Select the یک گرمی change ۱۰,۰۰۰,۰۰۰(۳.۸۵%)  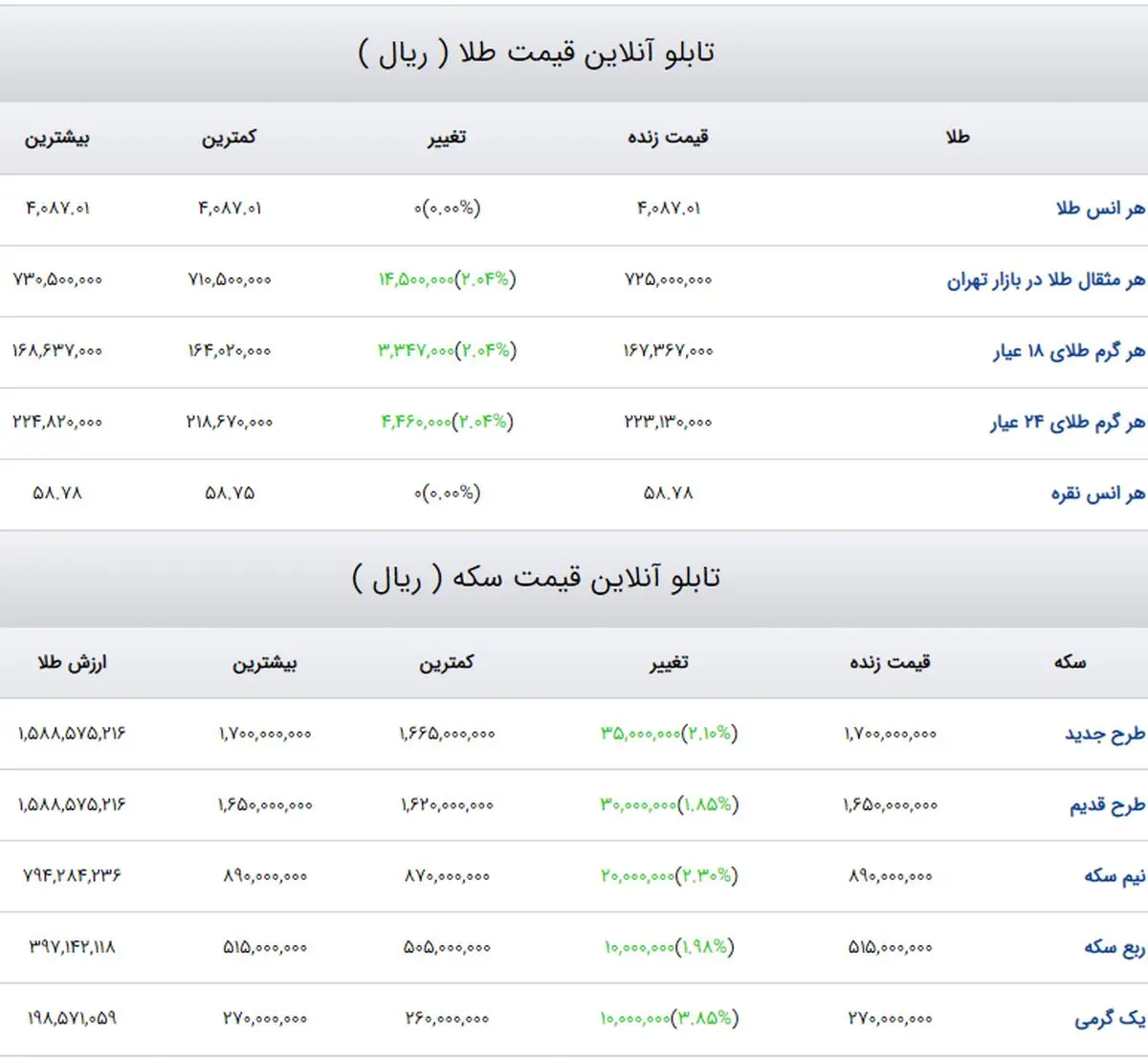coord(669,1018)
